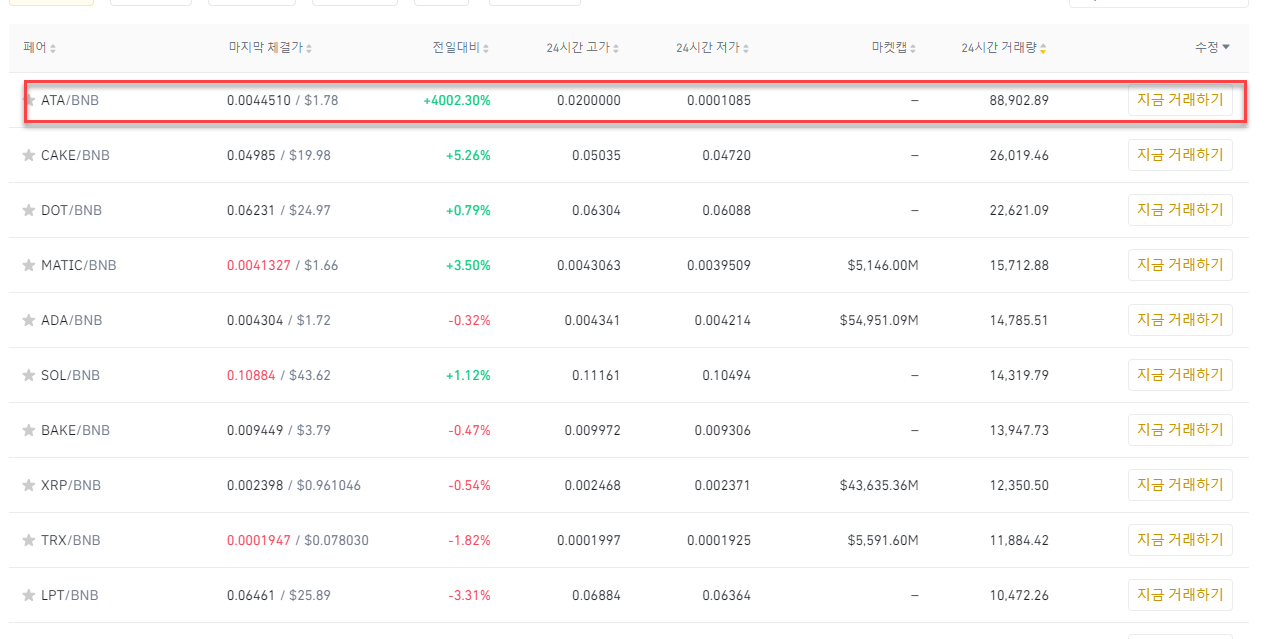Image resolution: width=1270 pixels, height=639 pixels.
Task: Click market cap $54,951.09M
Action: [880, 320]
